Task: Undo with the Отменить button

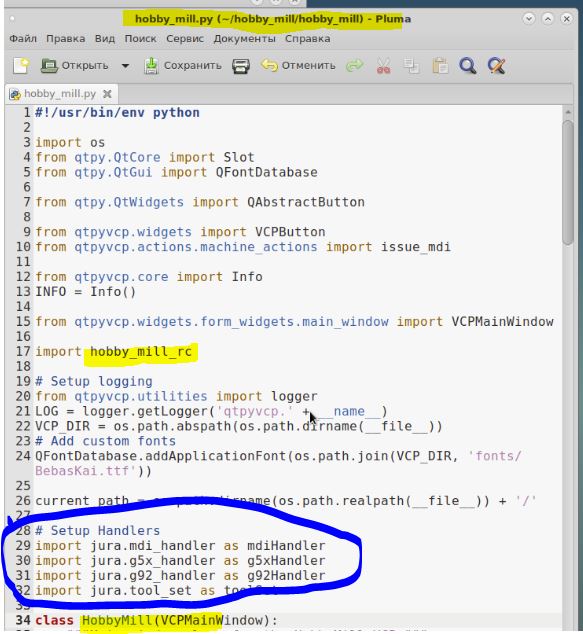Action: pyautogui.click(x=298, y=66)
